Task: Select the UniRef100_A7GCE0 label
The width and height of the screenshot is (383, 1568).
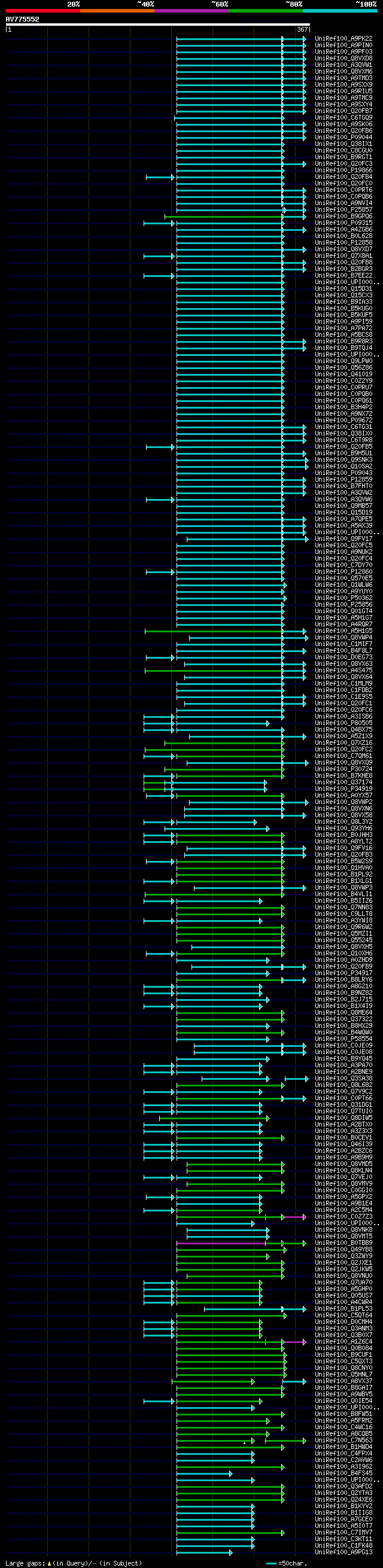Action: (344, 1519)
